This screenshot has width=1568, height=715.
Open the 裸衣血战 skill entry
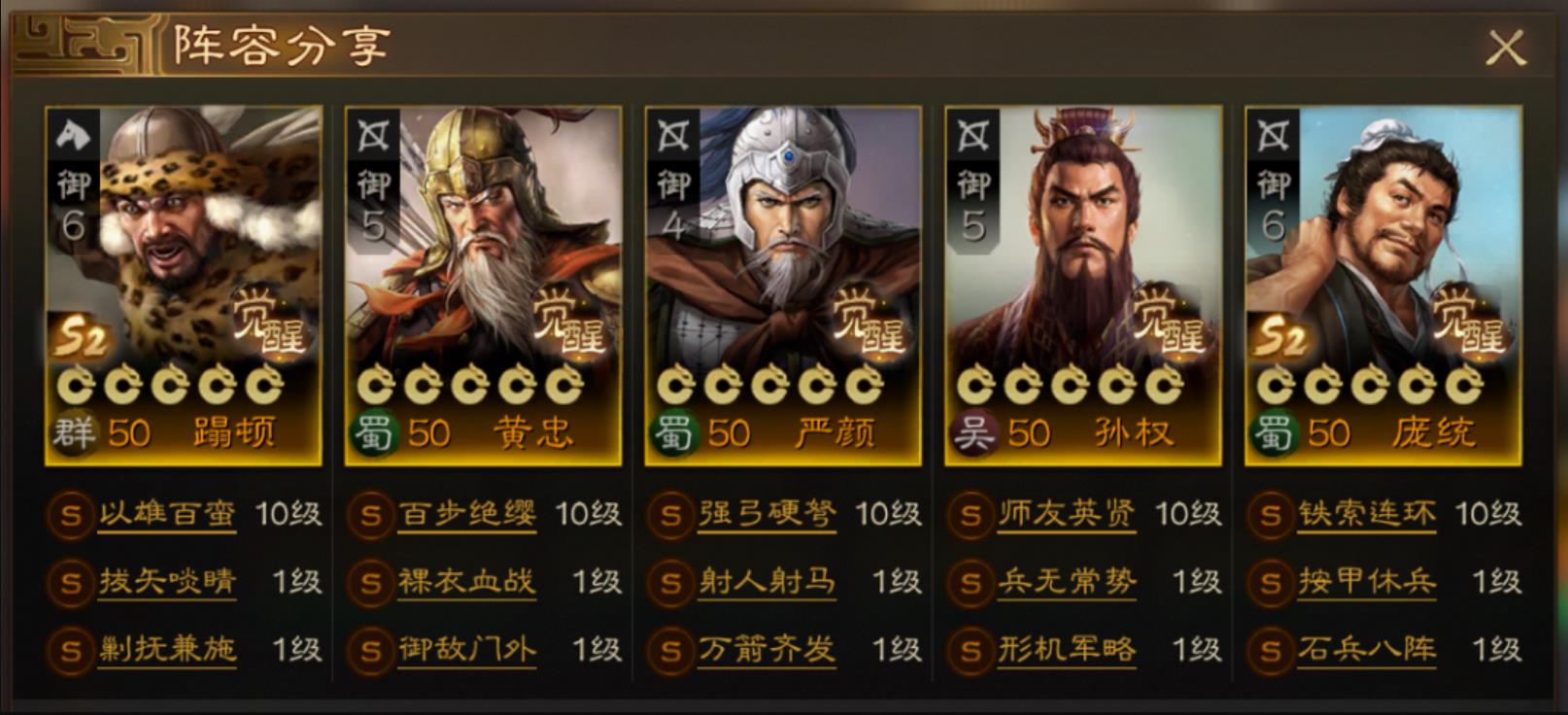(x=467, y=582)
